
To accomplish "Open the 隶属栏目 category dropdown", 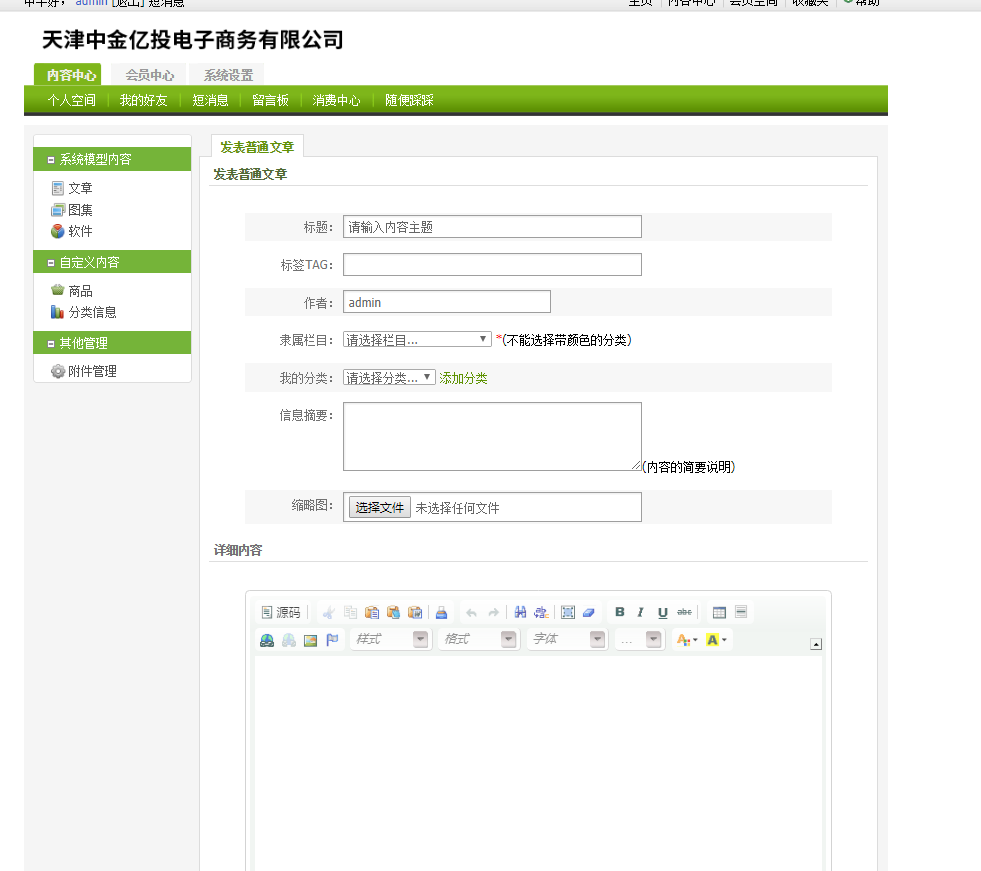I will coord(417,340).
